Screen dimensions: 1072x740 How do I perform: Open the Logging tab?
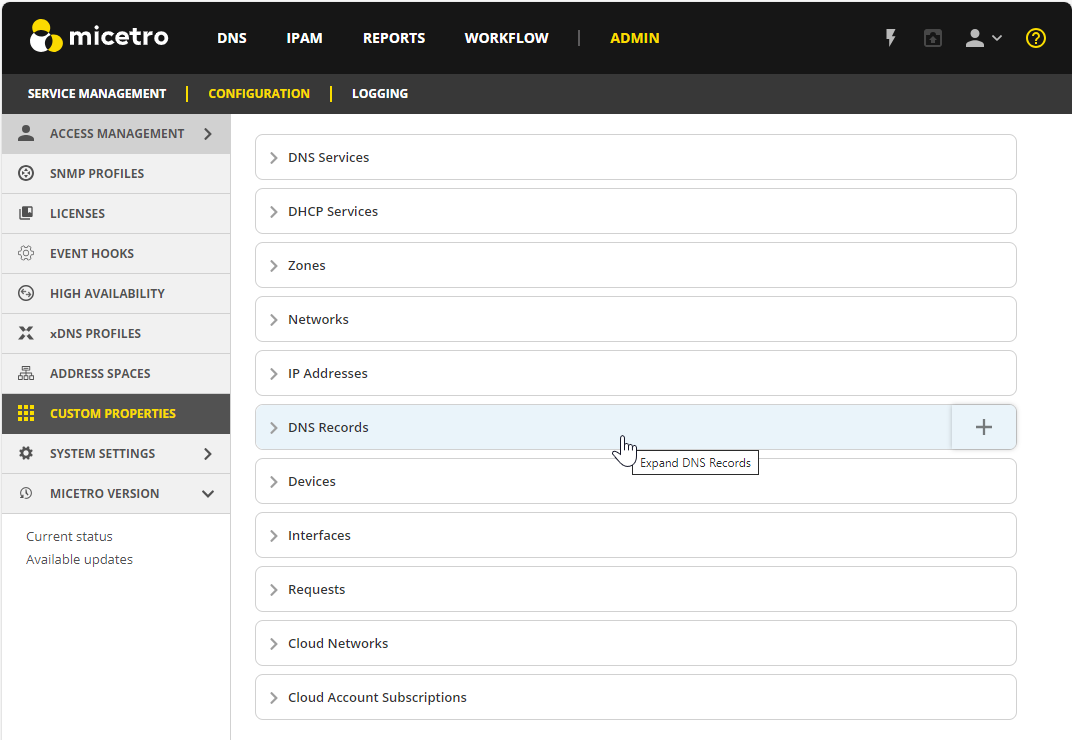click(379, 93)
